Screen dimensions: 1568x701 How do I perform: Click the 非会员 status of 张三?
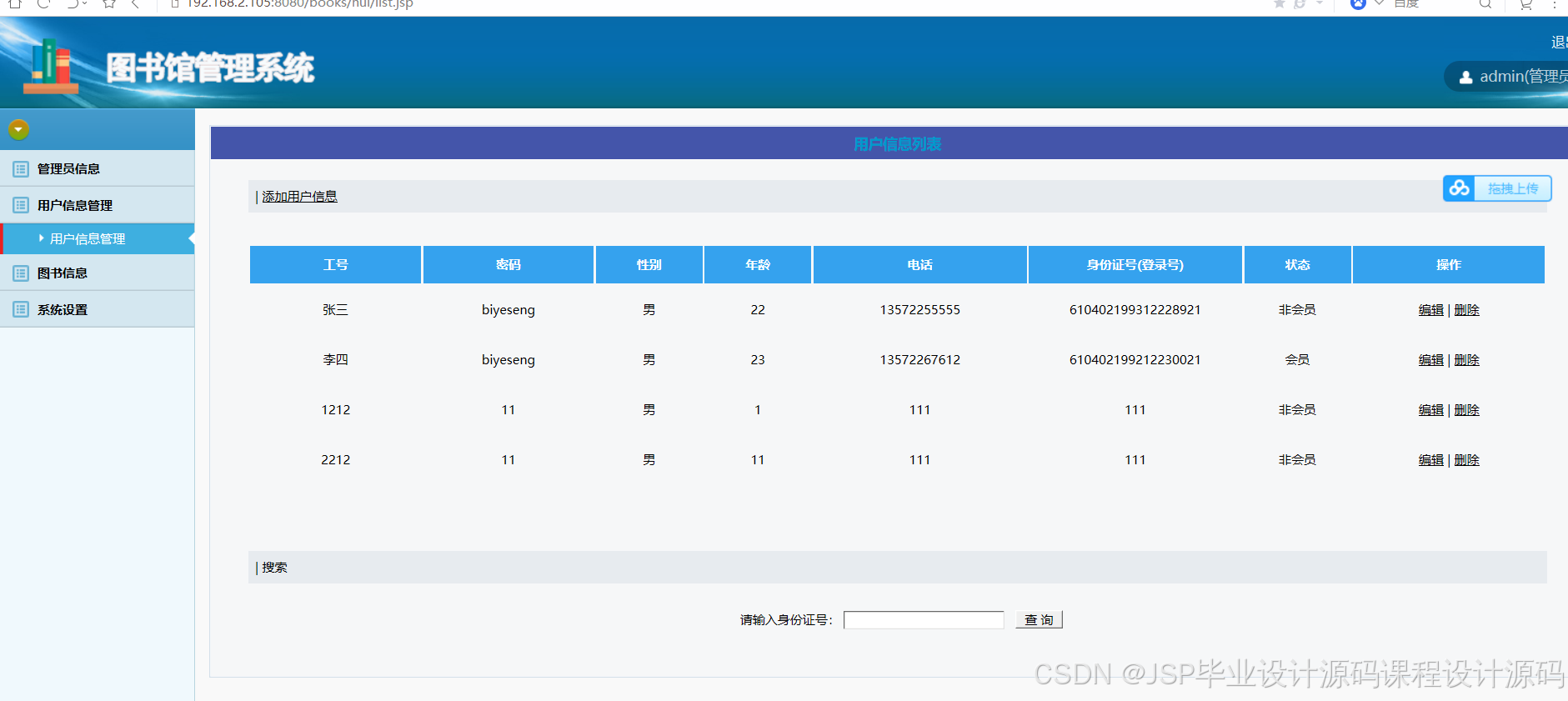[x=1297, y=310]
